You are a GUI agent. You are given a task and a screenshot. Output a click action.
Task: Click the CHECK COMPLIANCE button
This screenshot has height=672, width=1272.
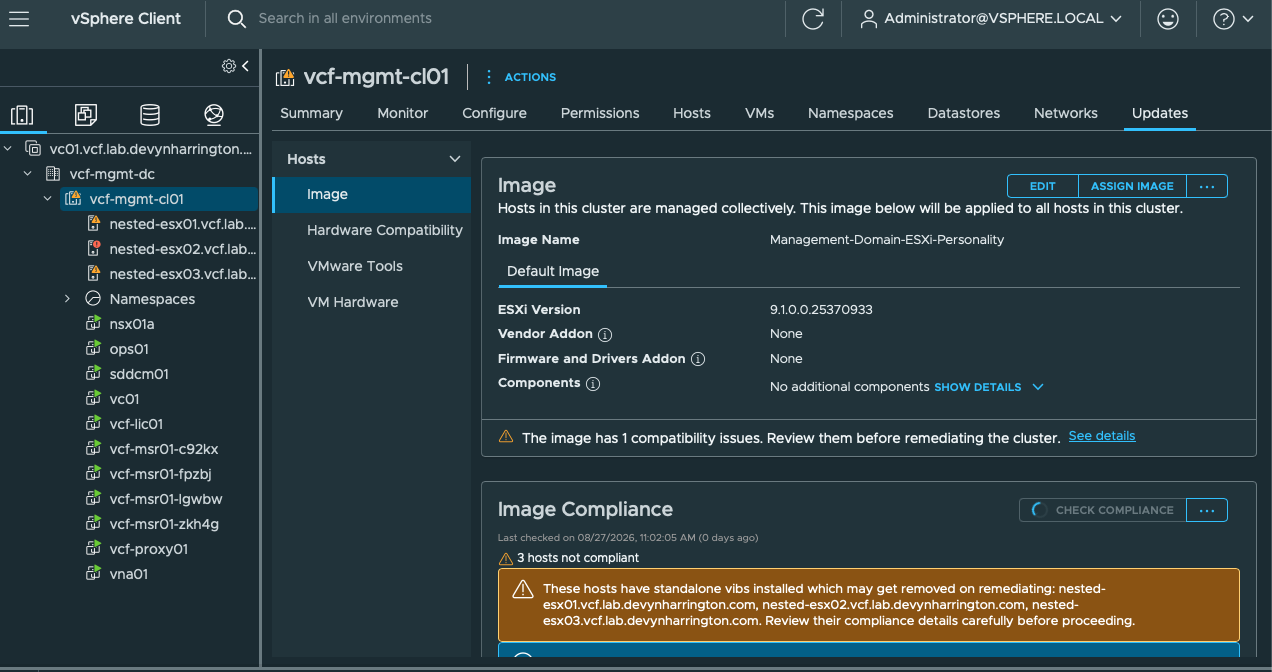click(x=1102, y=510)
